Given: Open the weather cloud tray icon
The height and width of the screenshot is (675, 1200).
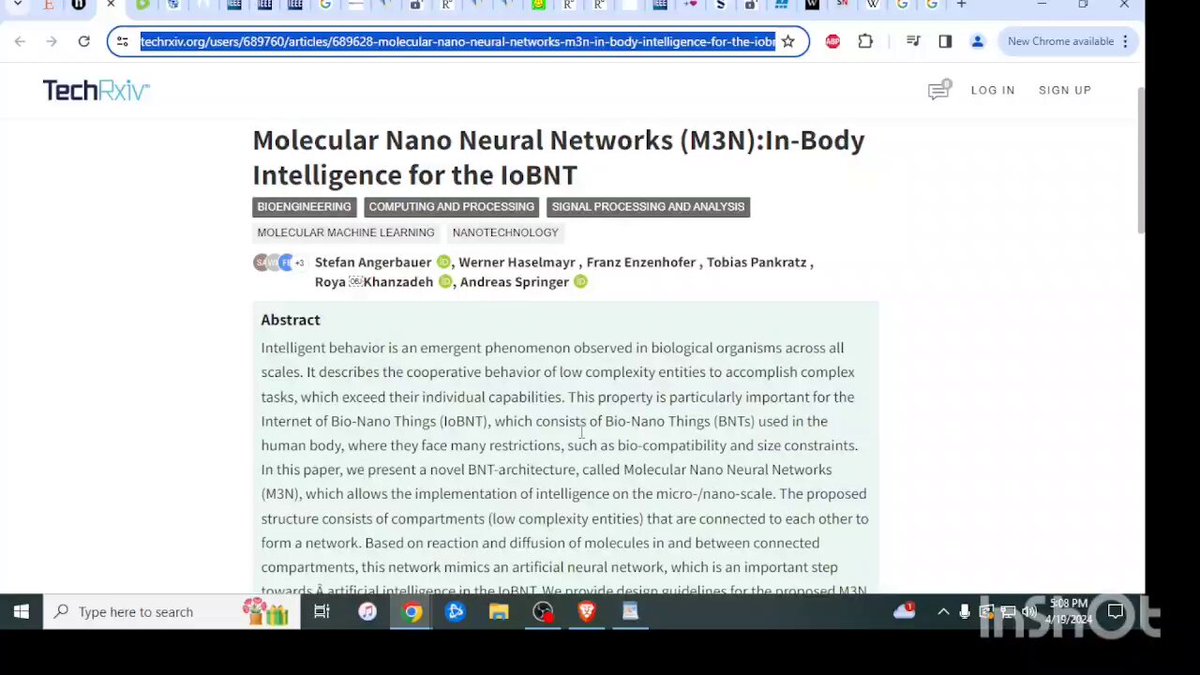Looking at the screenshot, I should tap(905, 611).
